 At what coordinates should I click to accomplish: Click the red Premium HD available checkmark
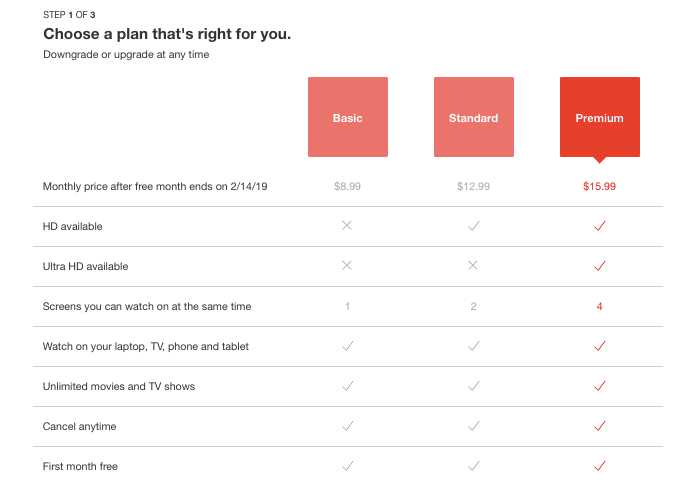click(599, 226)
